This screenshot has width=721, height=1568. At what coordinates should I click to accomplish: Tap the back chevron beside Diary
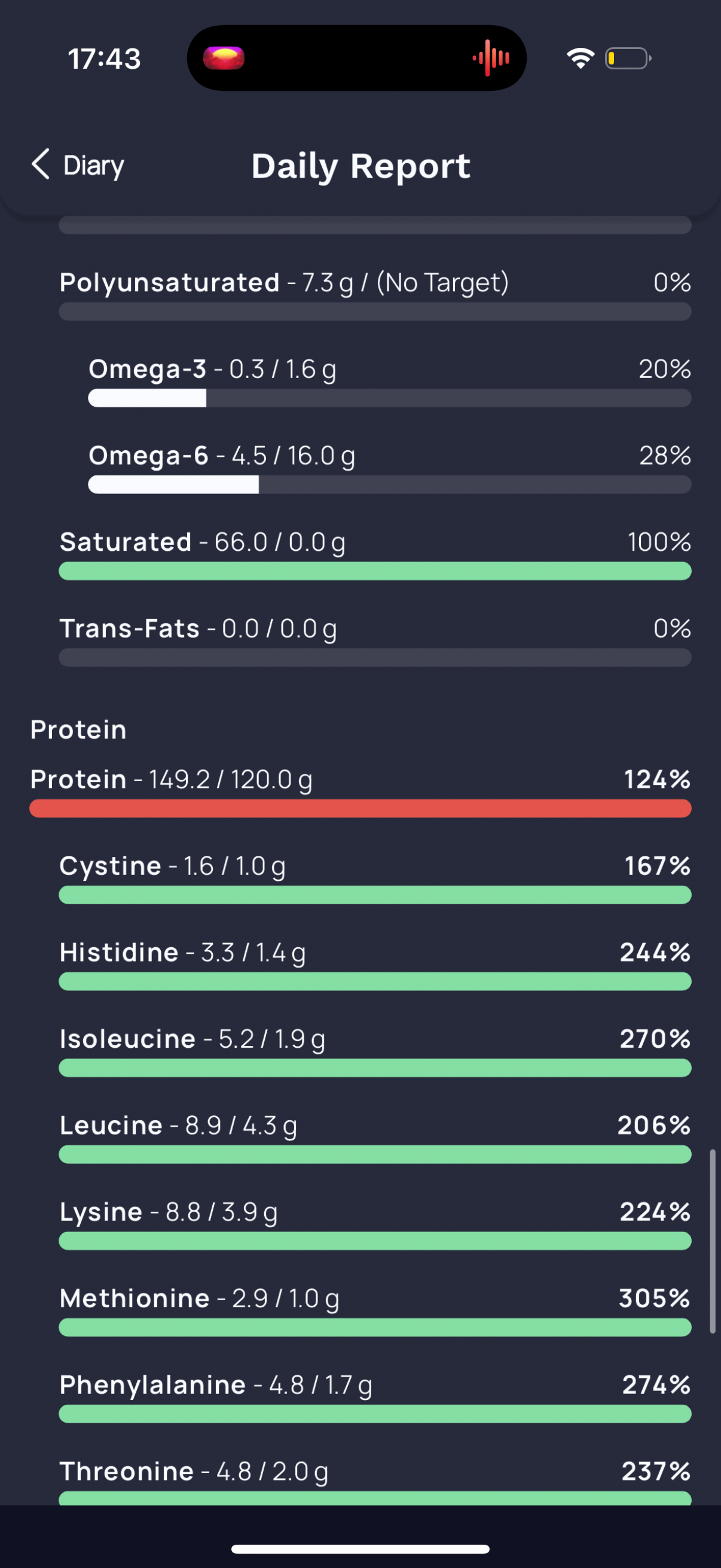click(x=40, y=164)
